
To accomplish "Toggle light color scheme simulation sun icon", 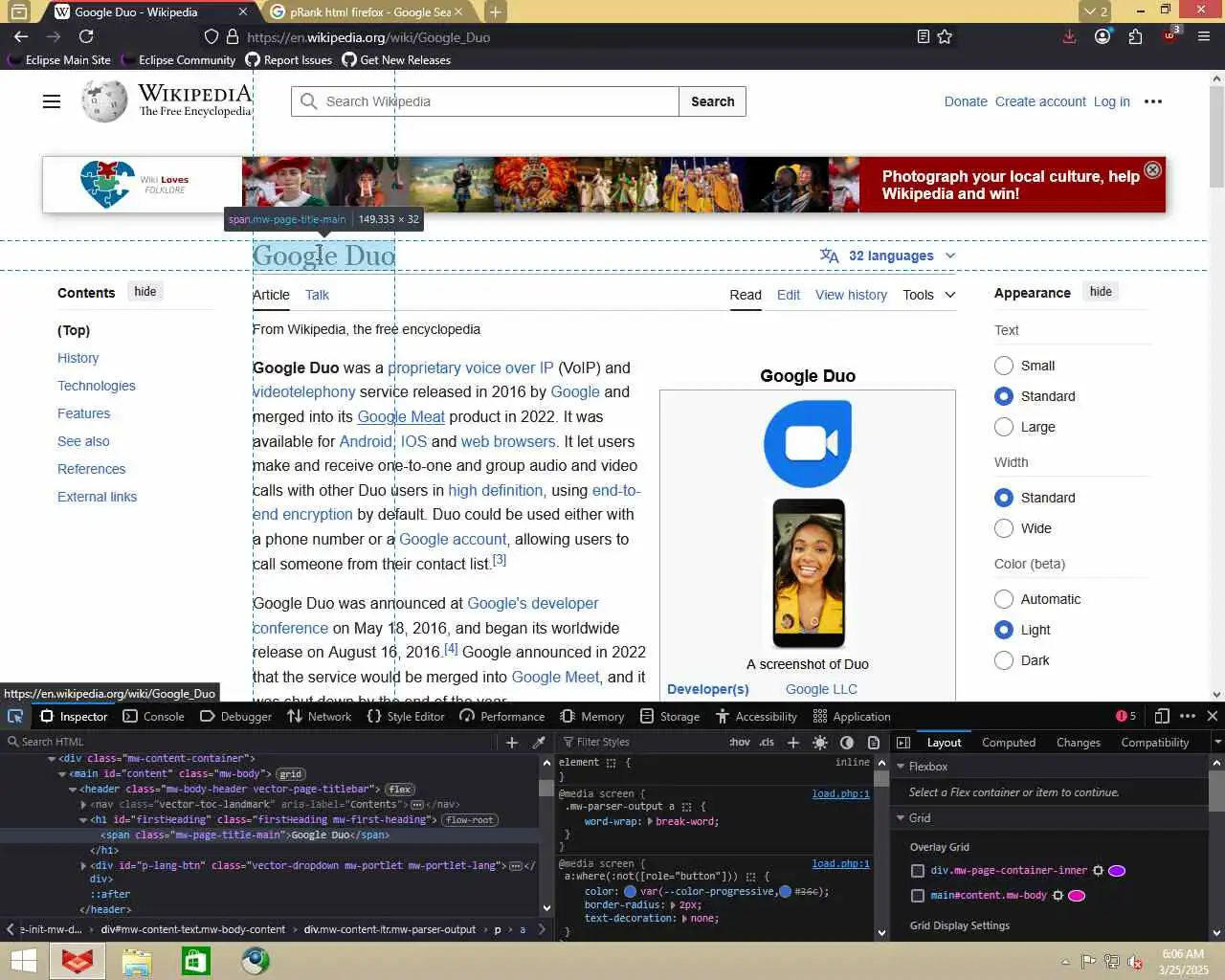I will point(820,742).
